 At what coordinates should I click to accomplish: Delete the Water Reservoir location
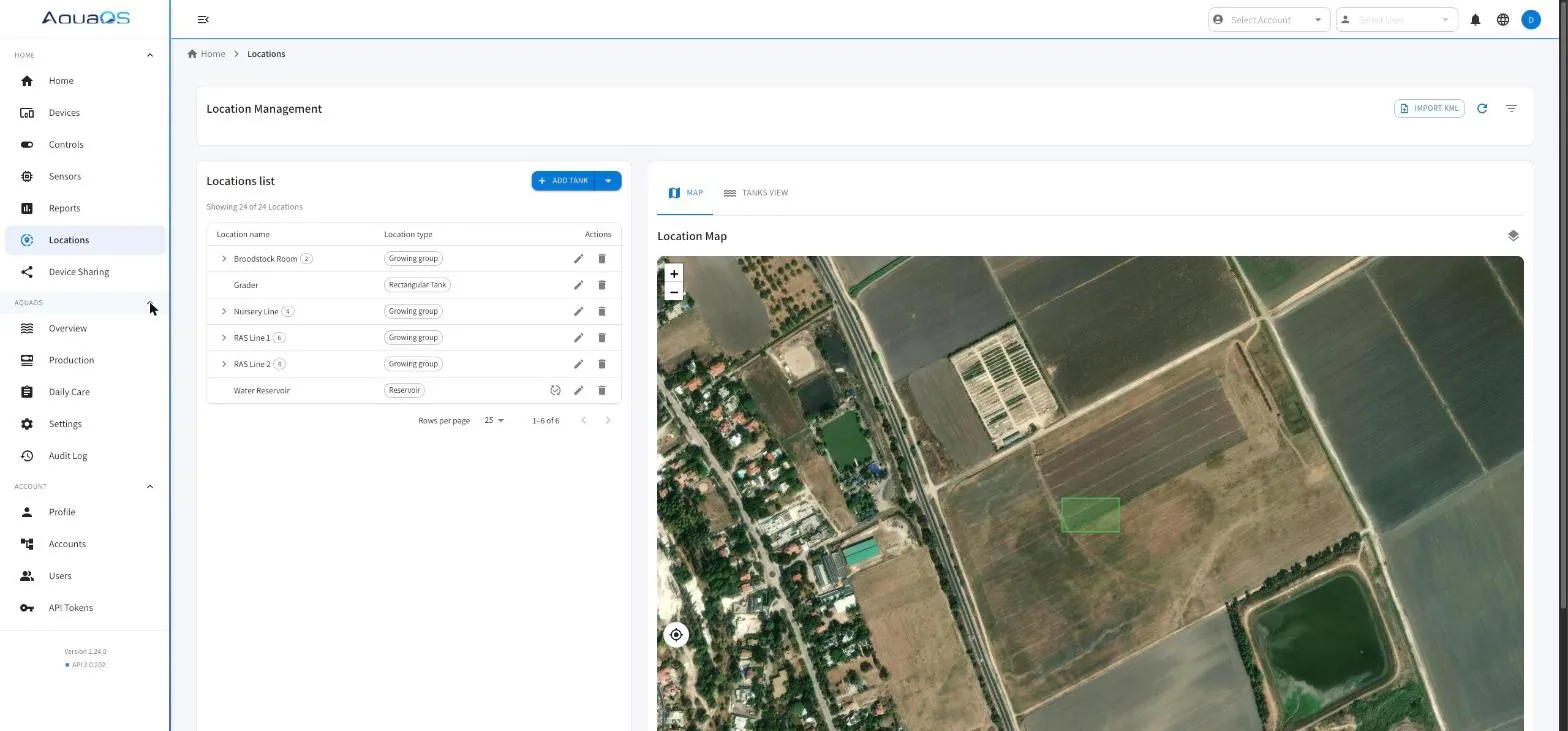[602, 391]
